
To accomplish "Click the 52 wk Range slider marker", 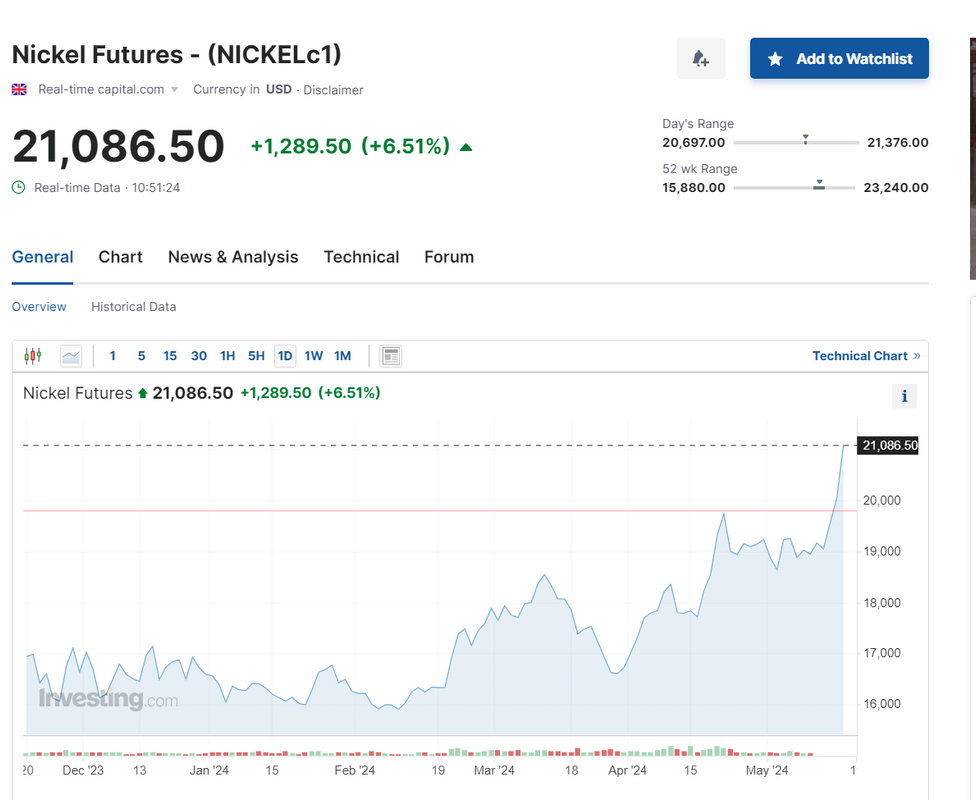I will tap(819, 184).
